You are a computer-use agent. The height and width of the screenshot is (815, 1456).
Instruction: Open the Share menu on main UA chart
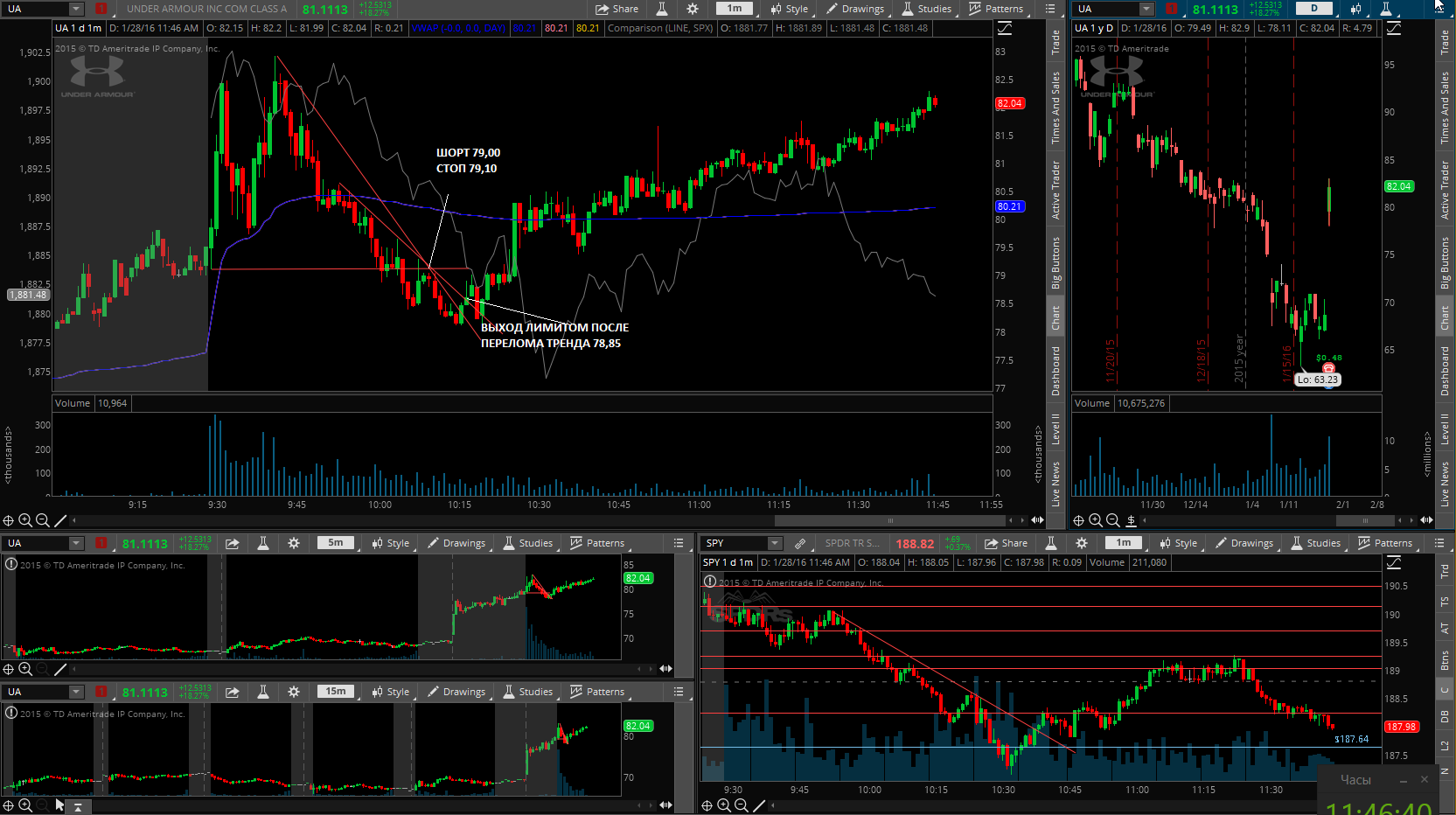point(617,9)
